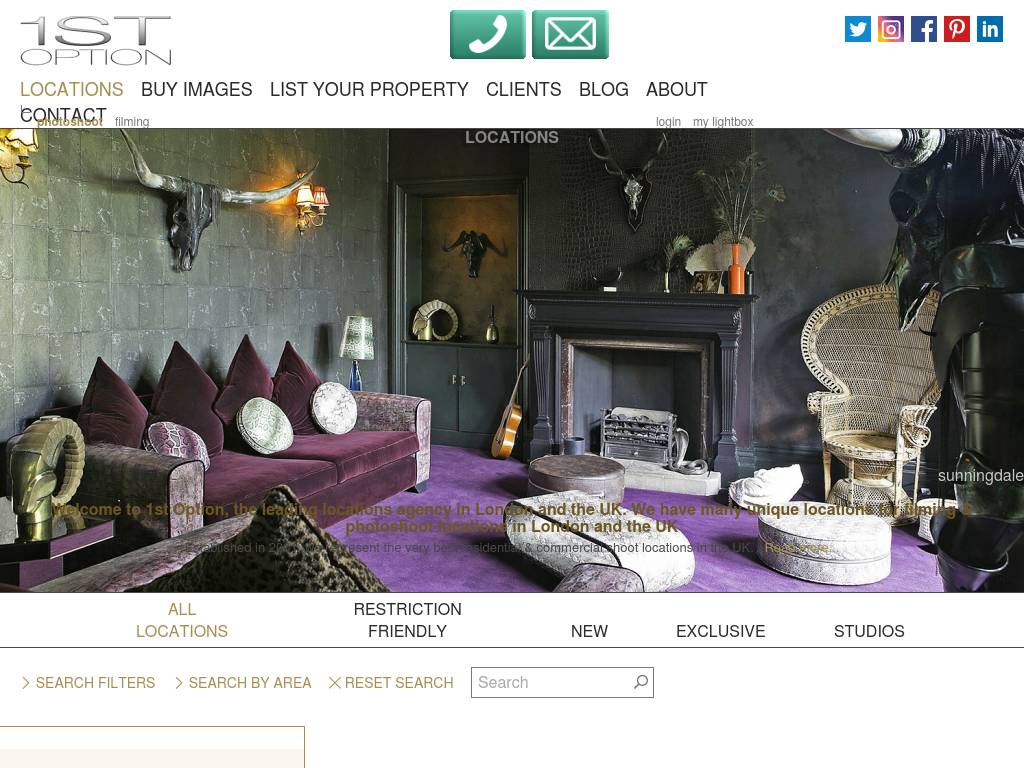Click the login link
Screen dimensions: 1024x768
[668, 121]
